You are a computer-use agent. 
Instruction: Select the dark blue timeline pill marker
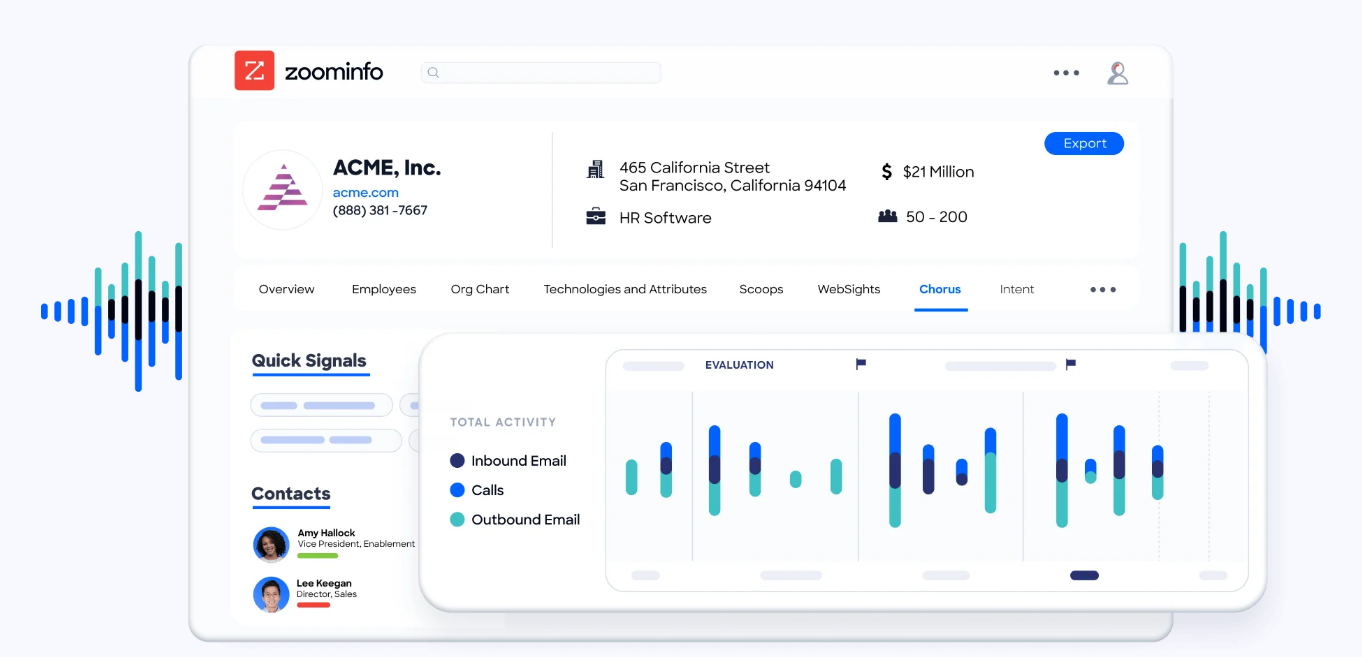(1084, 575)
